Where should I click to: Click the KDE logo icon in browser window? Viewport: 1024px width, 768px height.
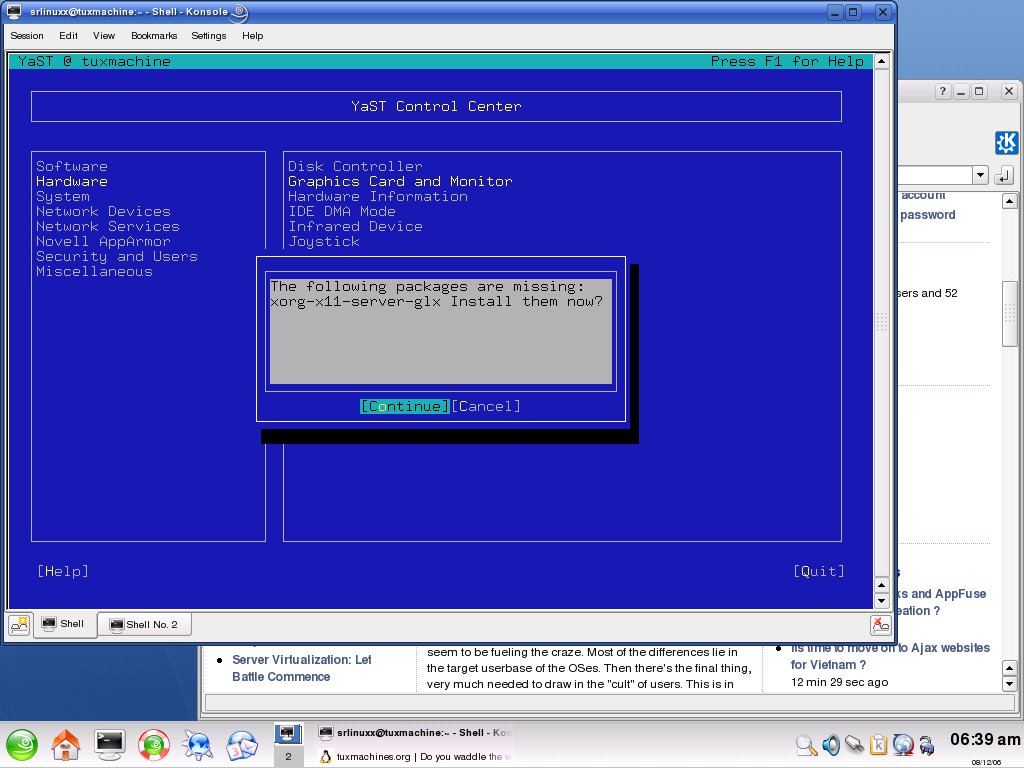1006,142
